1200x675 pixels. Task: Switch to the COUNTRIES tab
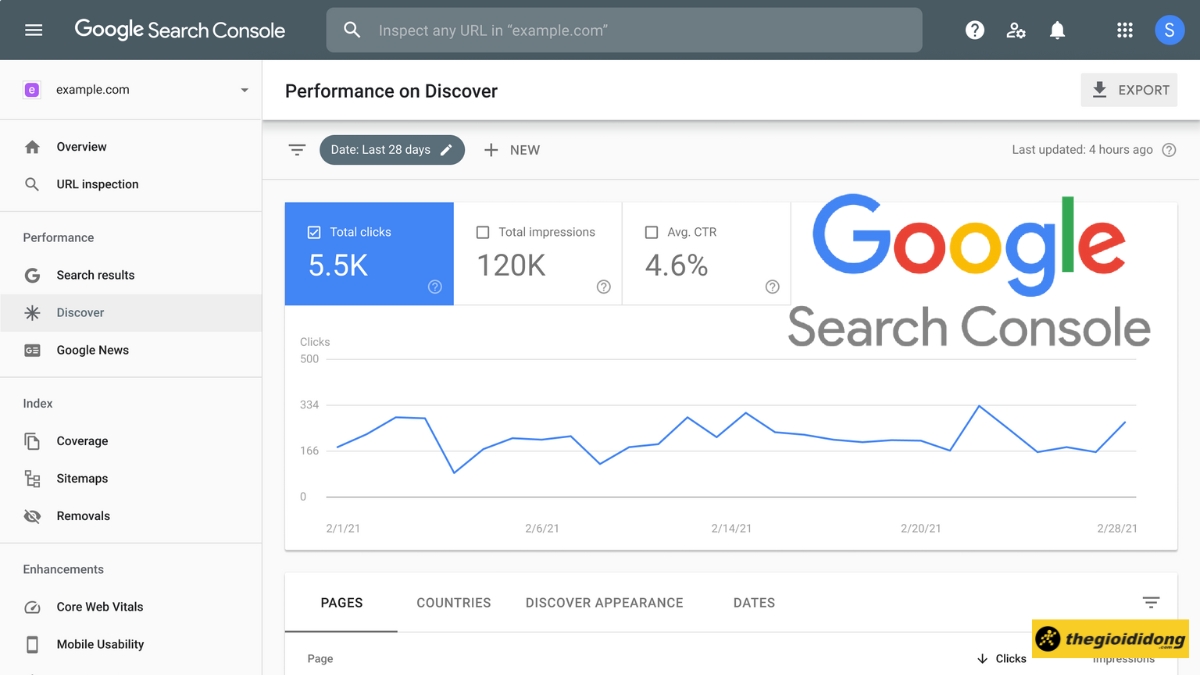(x=453, y=602)
